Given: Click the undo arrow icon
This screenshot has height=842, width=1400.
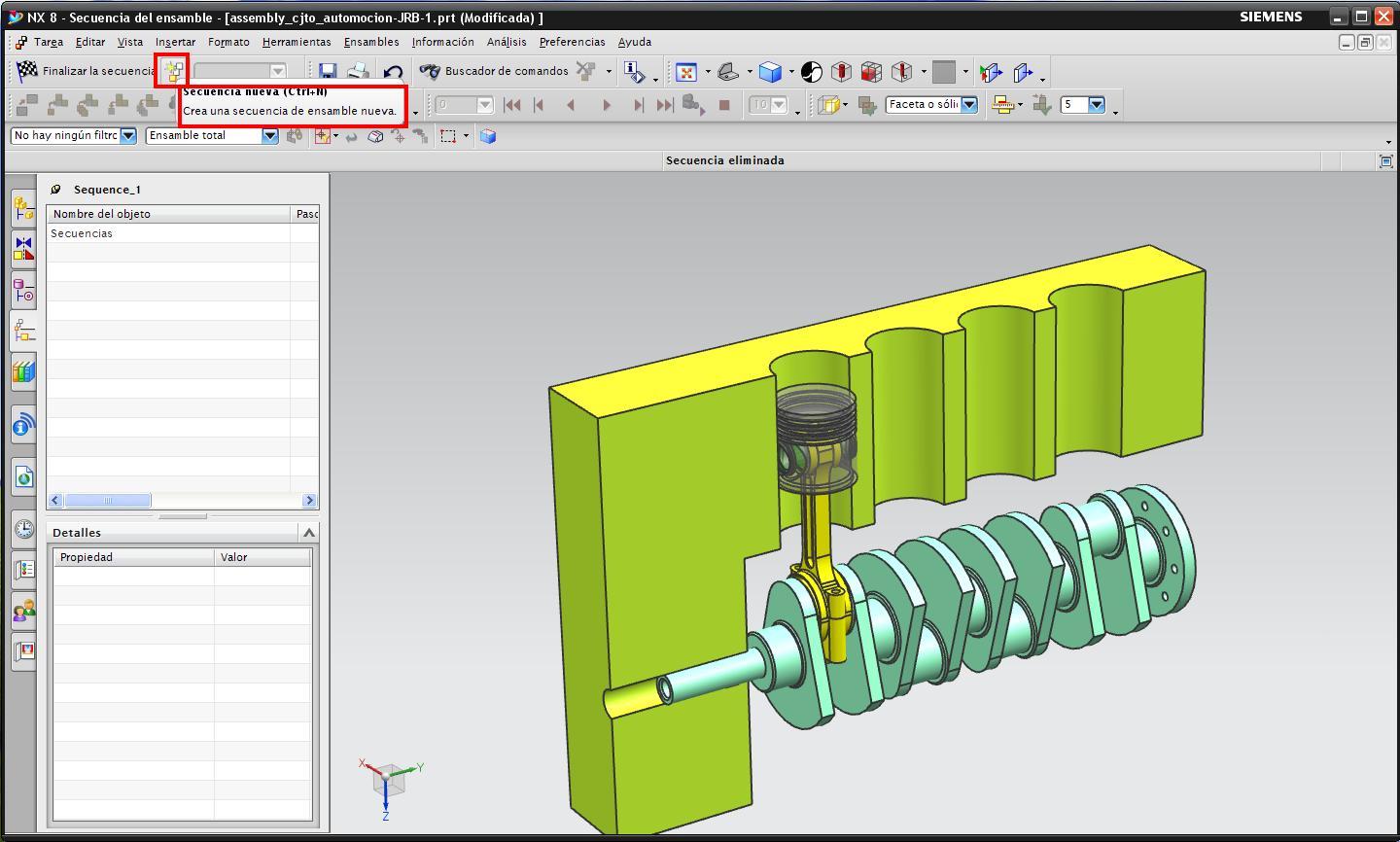Looking at the screenshot, I should tap(393, 71).
